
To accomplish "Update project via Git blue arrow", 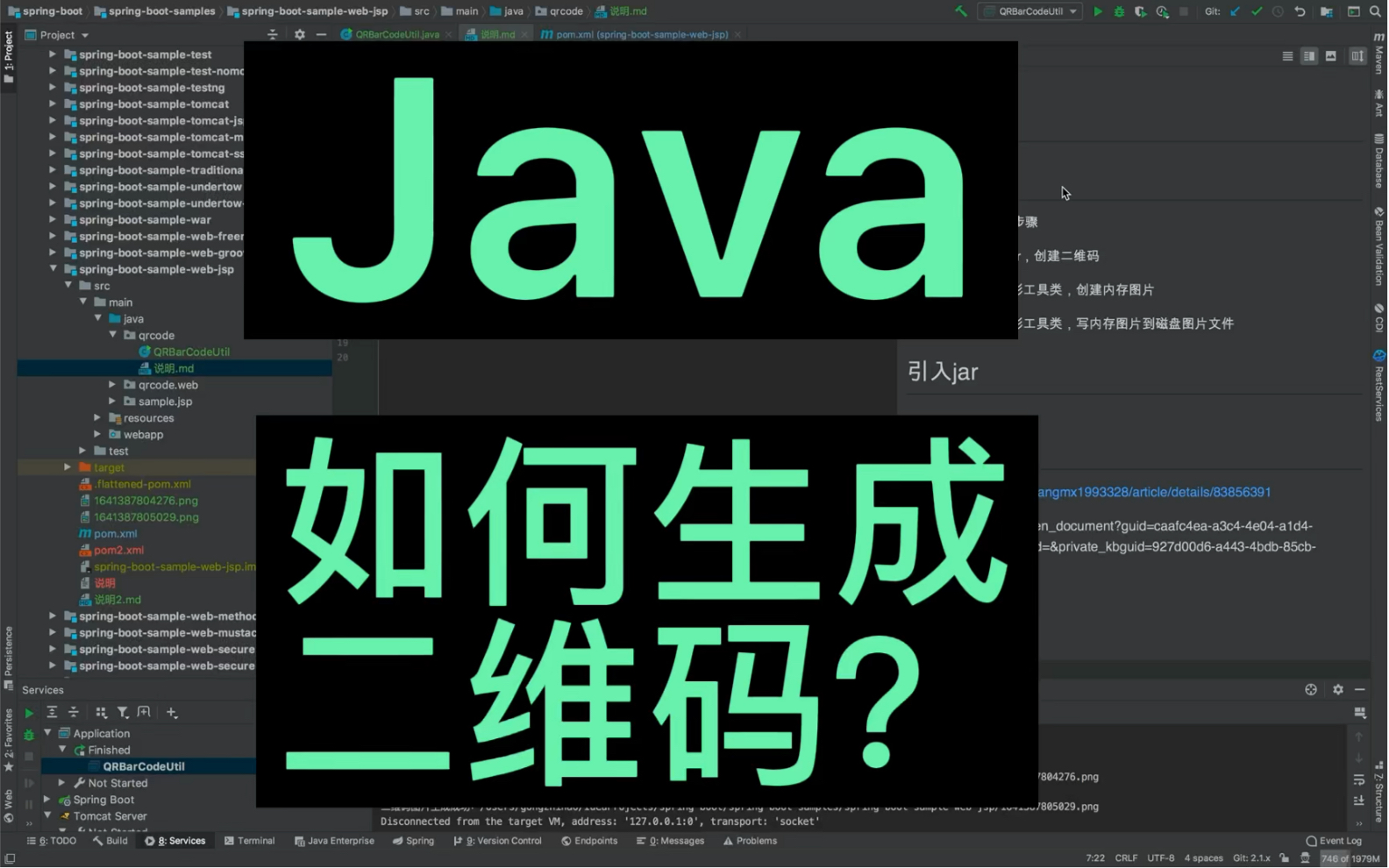I will 1236,11.
